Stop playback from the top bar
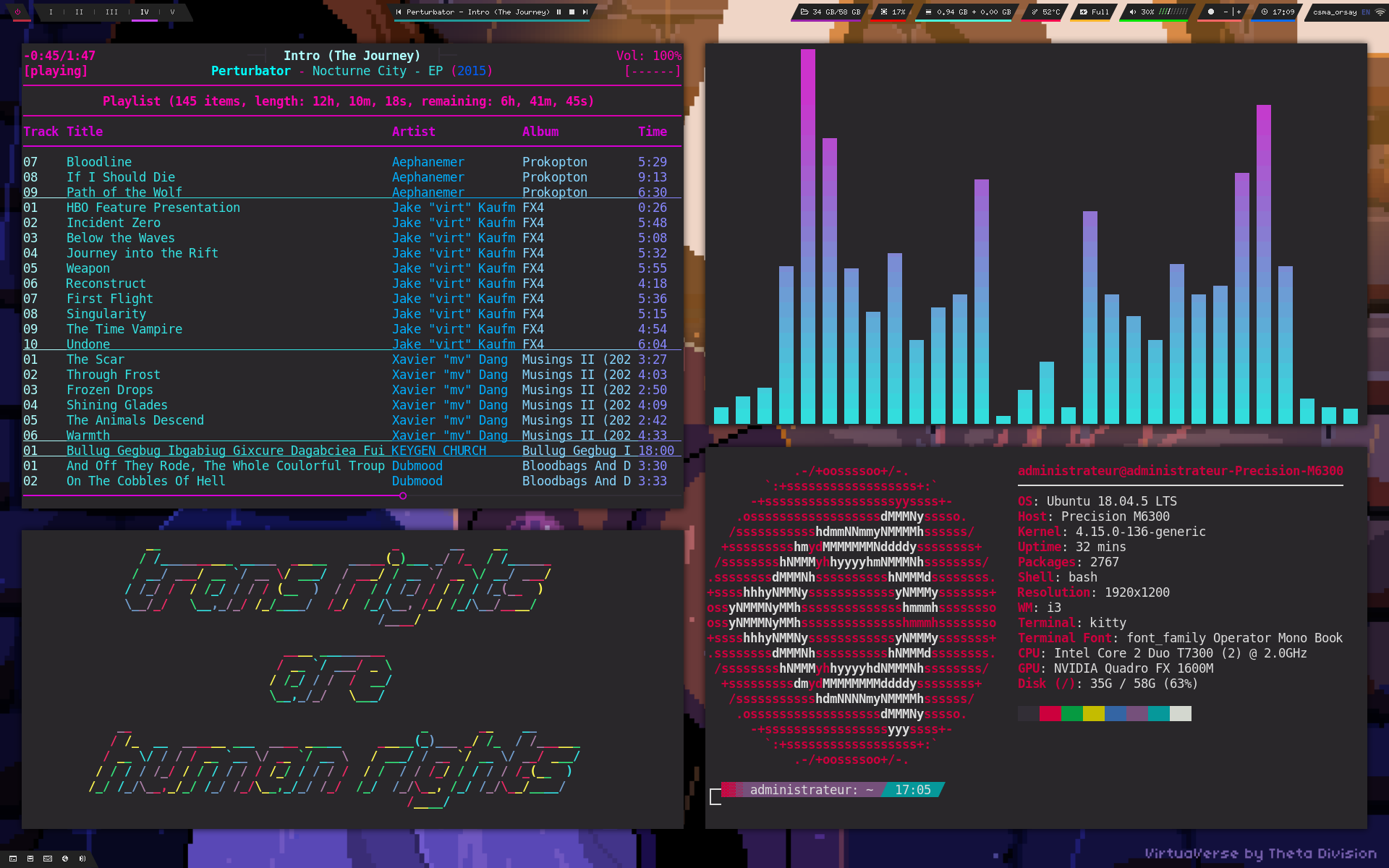Image resolution: width=1389 pixels, height=868 pixels. tap(572, 12)
